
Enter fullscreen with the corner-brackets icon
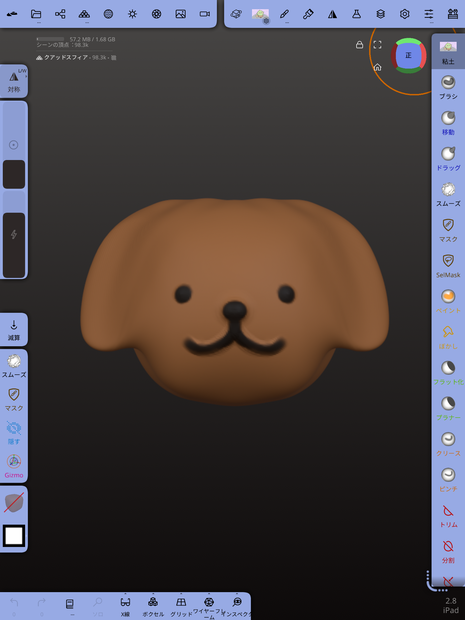(378, 45)
